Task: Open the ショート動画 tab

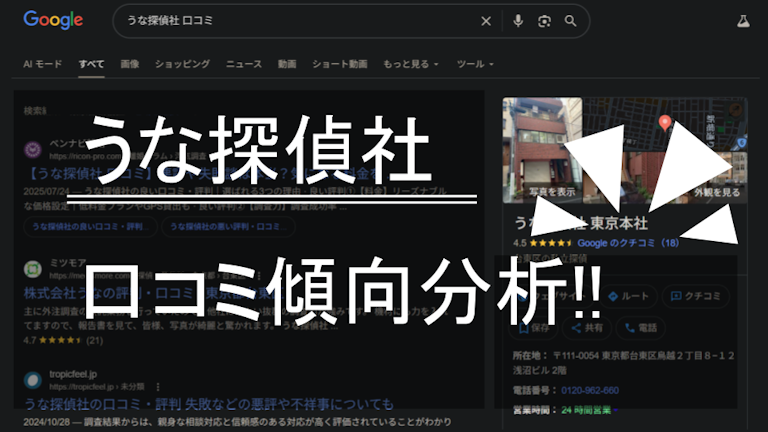Action: tap(340, 64)
